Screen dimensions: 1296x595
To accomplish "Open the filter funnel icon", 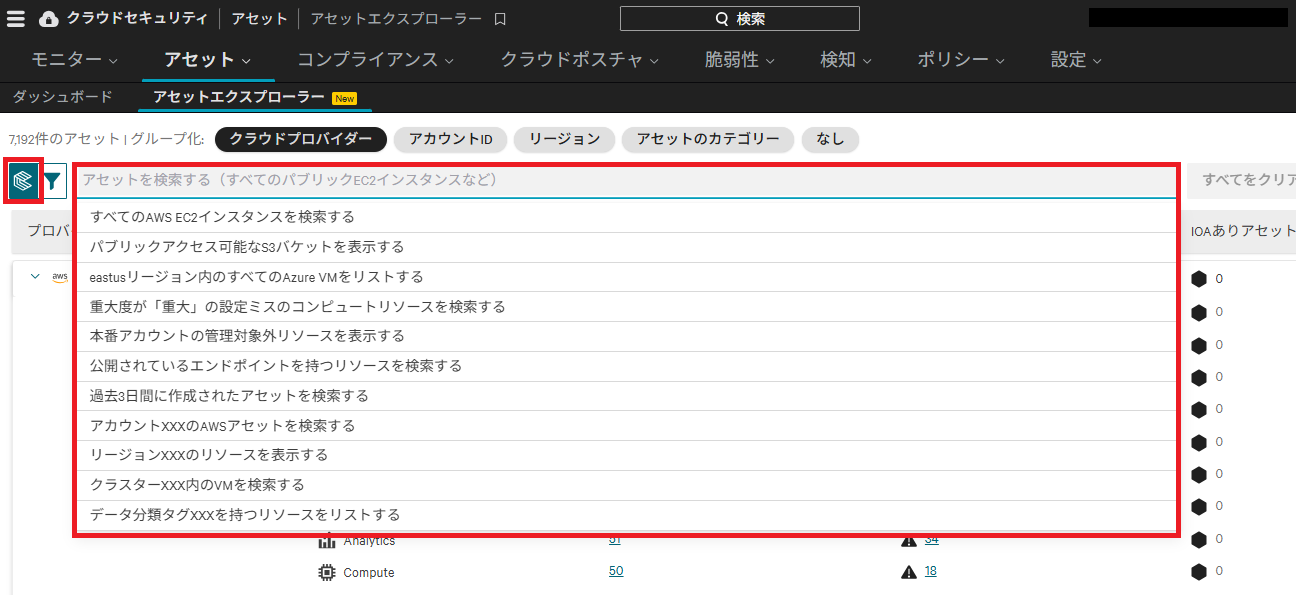I will 52,182.
